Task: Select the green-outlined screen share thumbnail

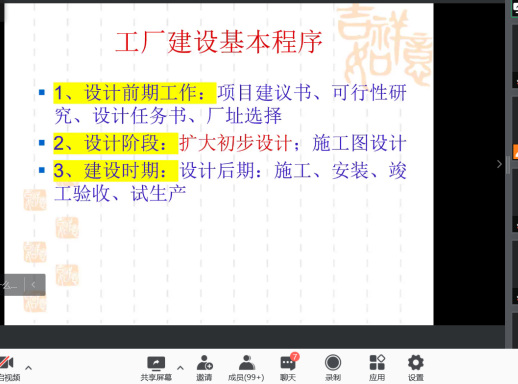Action: 515,8
